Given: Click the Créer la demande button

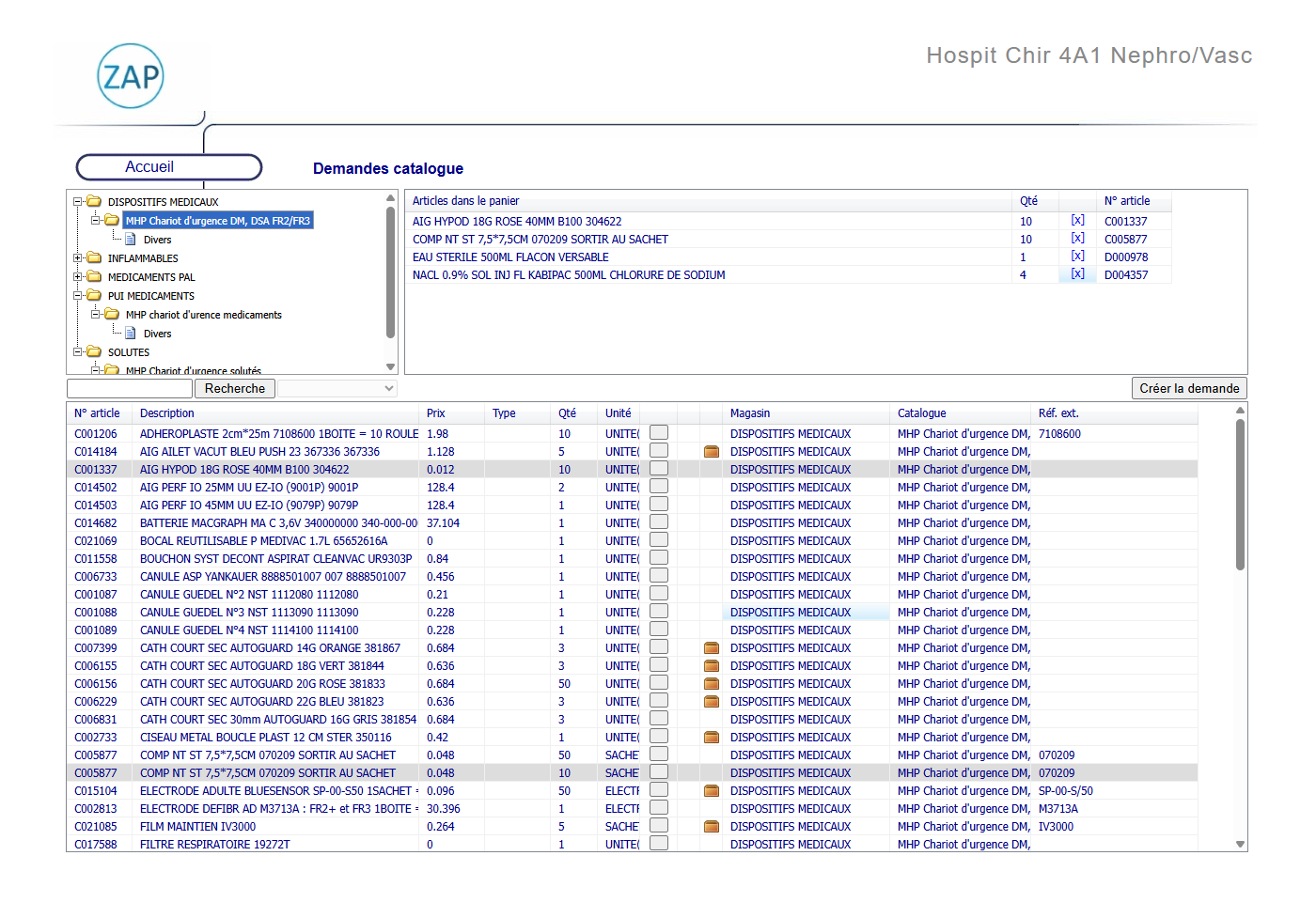Looking at the screenshot, I should pos(1189,389).
